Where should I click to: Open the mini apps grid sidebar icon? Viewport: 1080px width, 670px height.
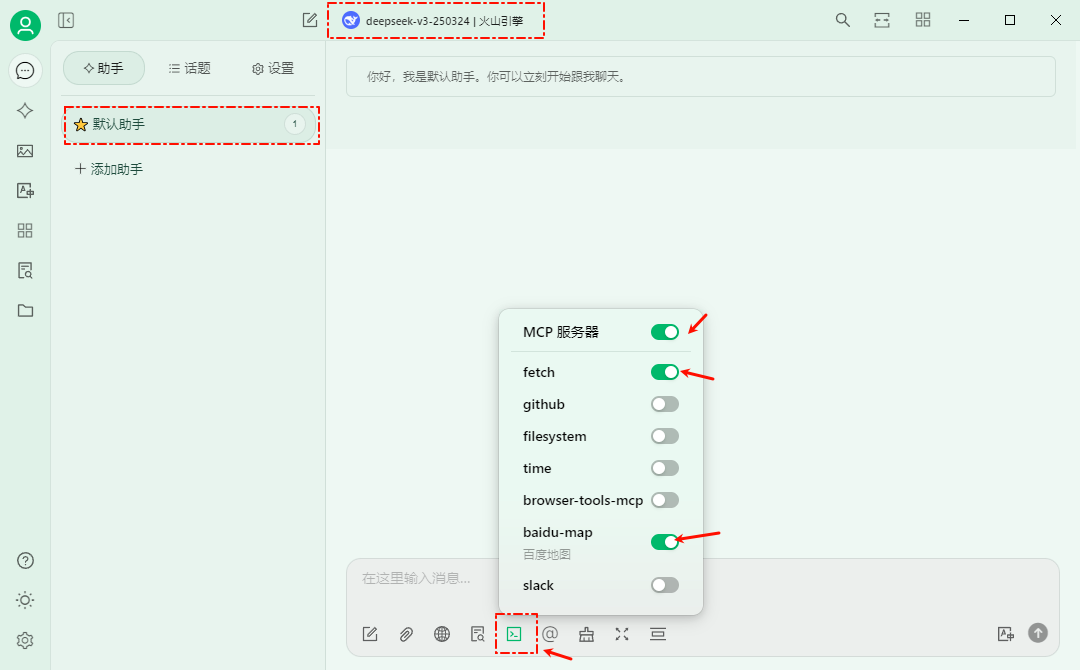point(25,231)
